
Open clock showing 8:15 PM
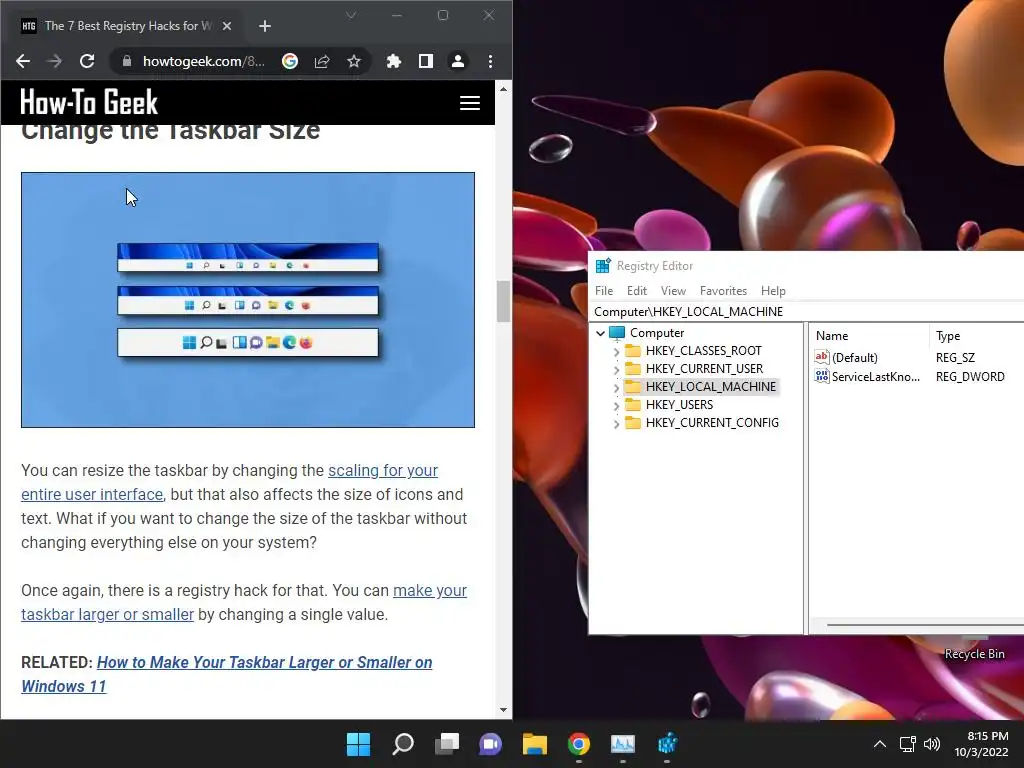click(981, 744)
